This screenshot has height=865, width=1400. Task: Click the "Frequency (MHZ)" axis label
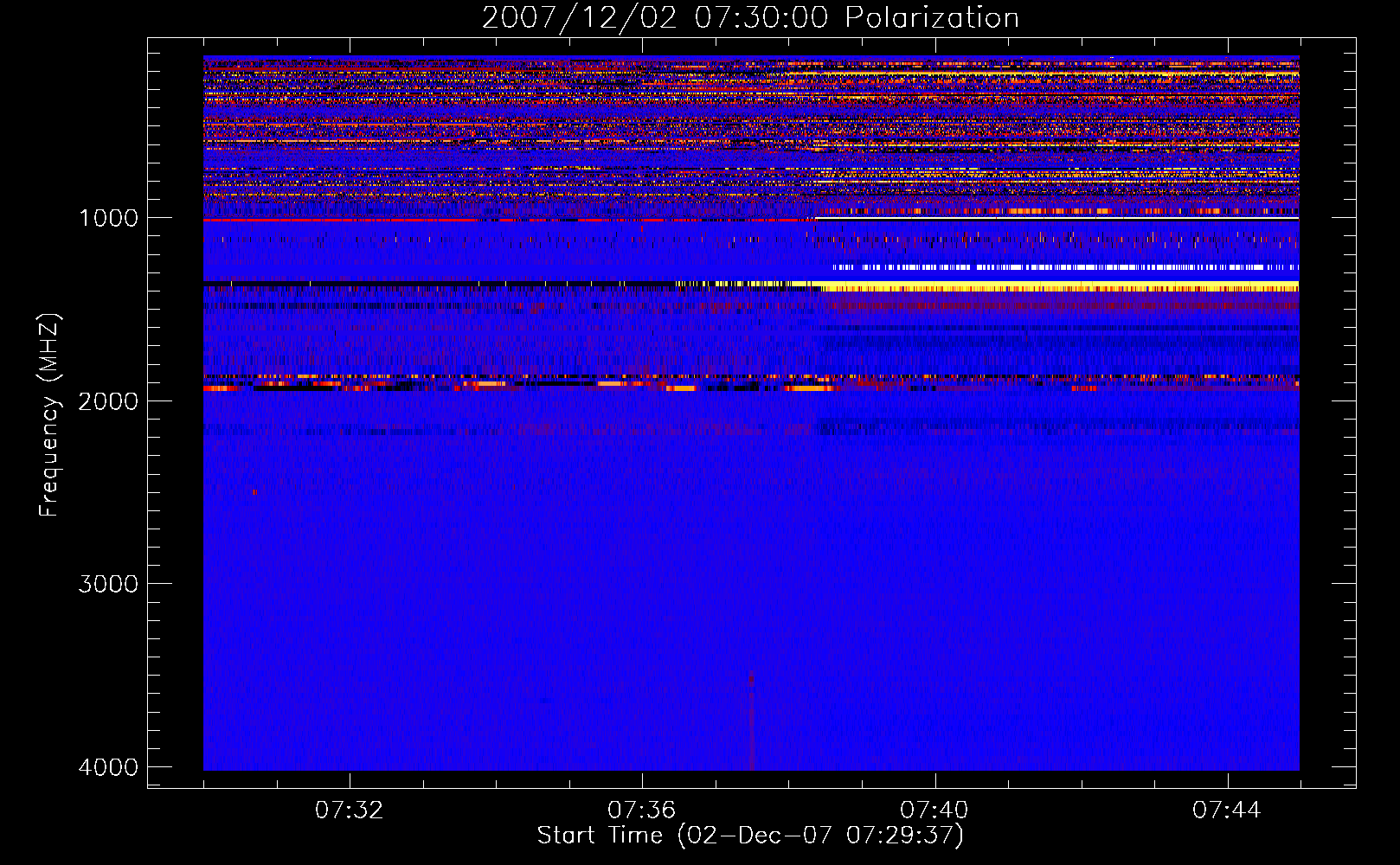click(49, 415)
